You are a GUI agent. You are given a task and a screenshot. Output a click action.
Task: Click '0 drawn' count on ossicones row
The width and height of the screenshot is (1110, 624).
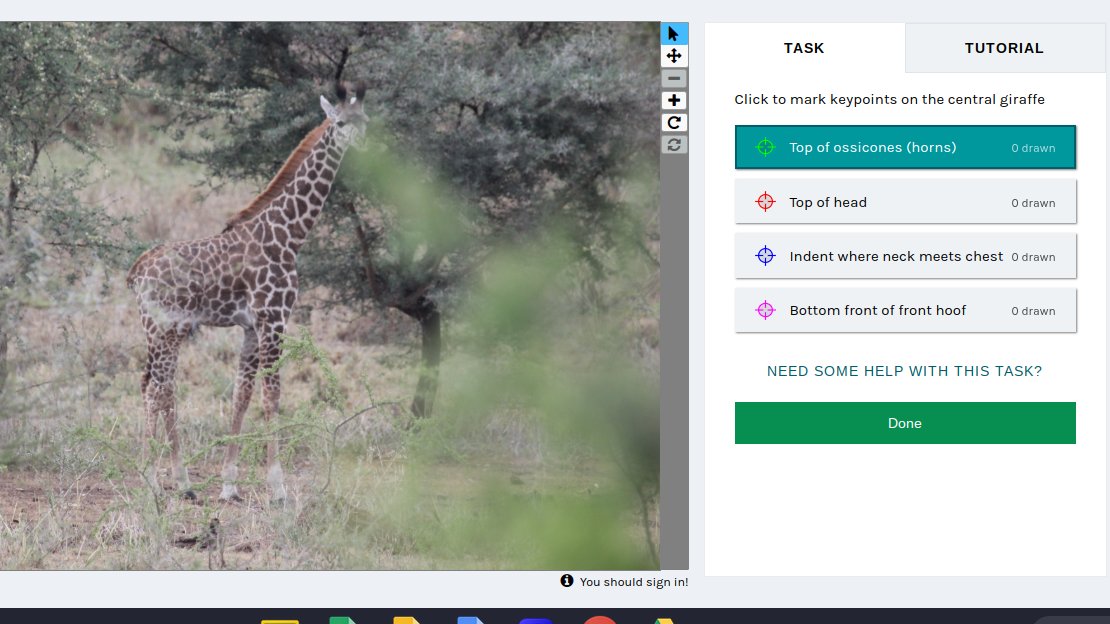pyautogui.click(x=1033, y=148)
